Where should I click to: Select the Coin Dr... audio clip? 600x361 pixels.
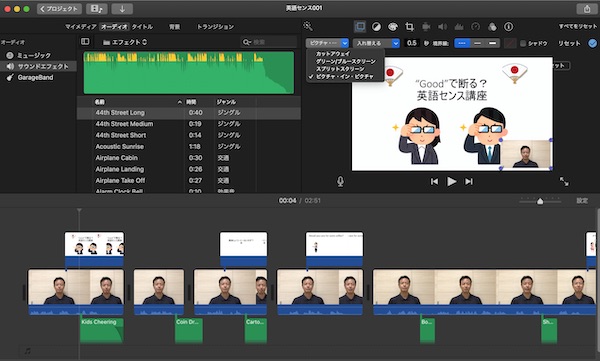coord(189,330)
